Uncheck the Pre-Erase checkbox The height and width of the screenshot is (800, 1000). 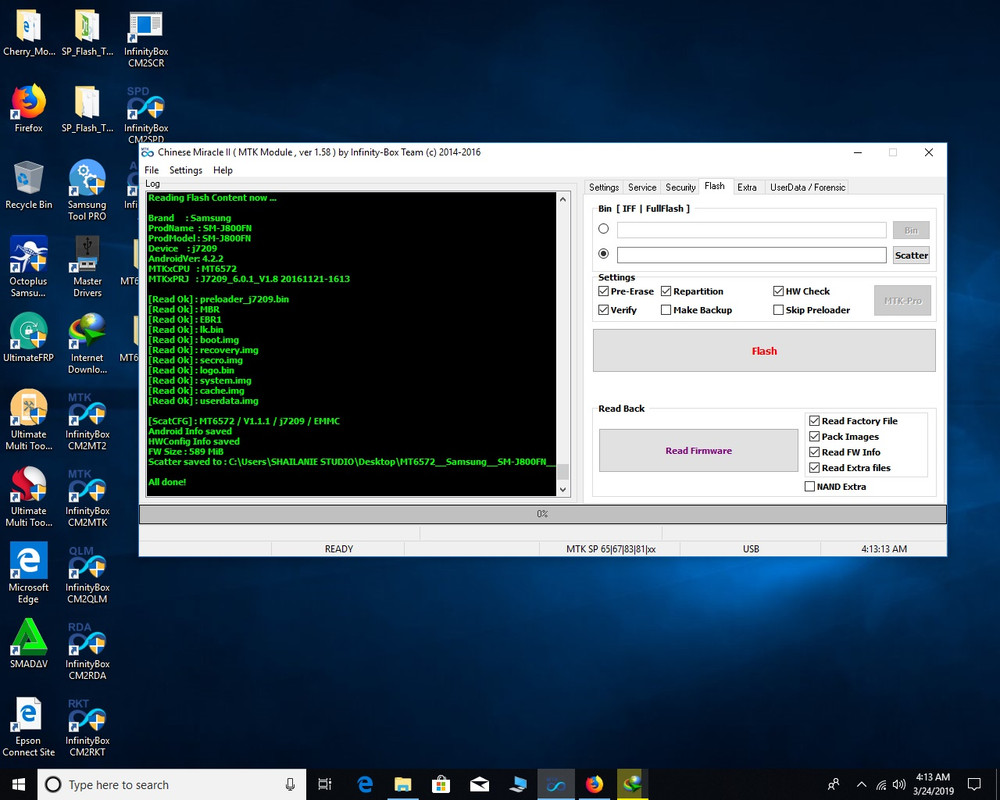[604, 291]
